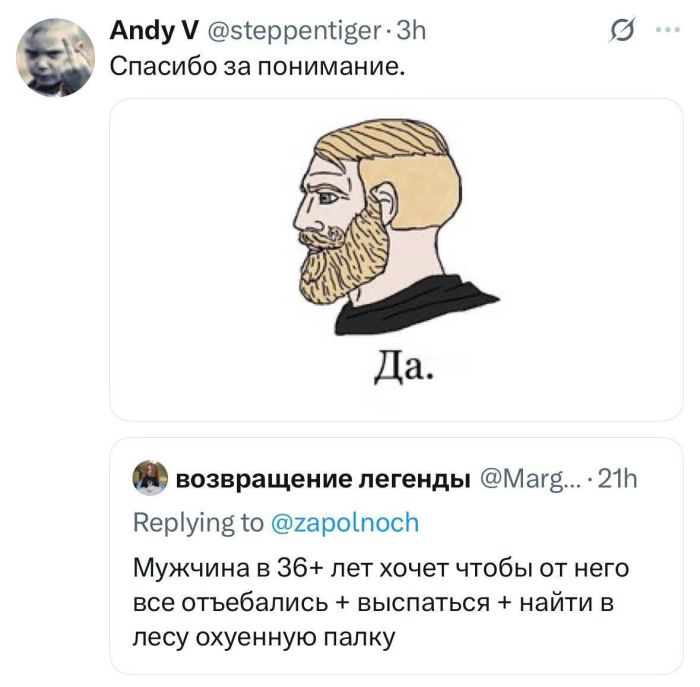Click the 3h timestamp
Viewport: 700px width, 687px height.
412,32
